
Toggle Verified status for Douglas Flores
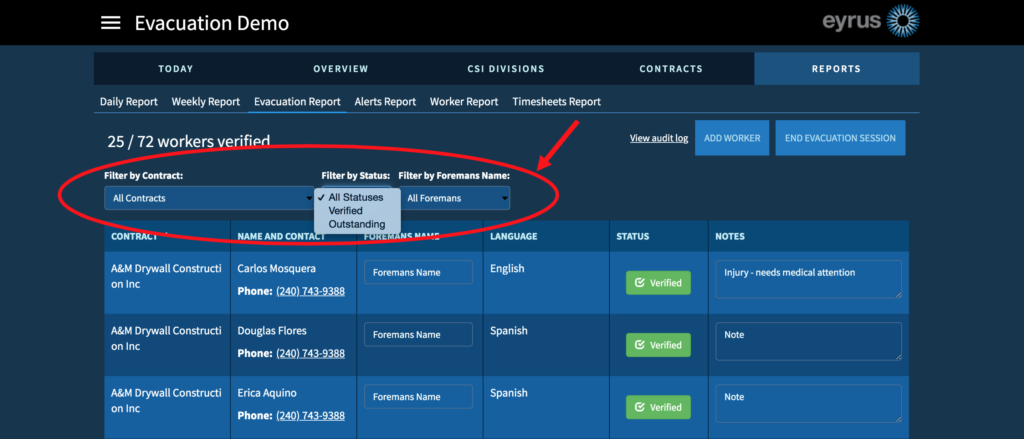point(658,345)
